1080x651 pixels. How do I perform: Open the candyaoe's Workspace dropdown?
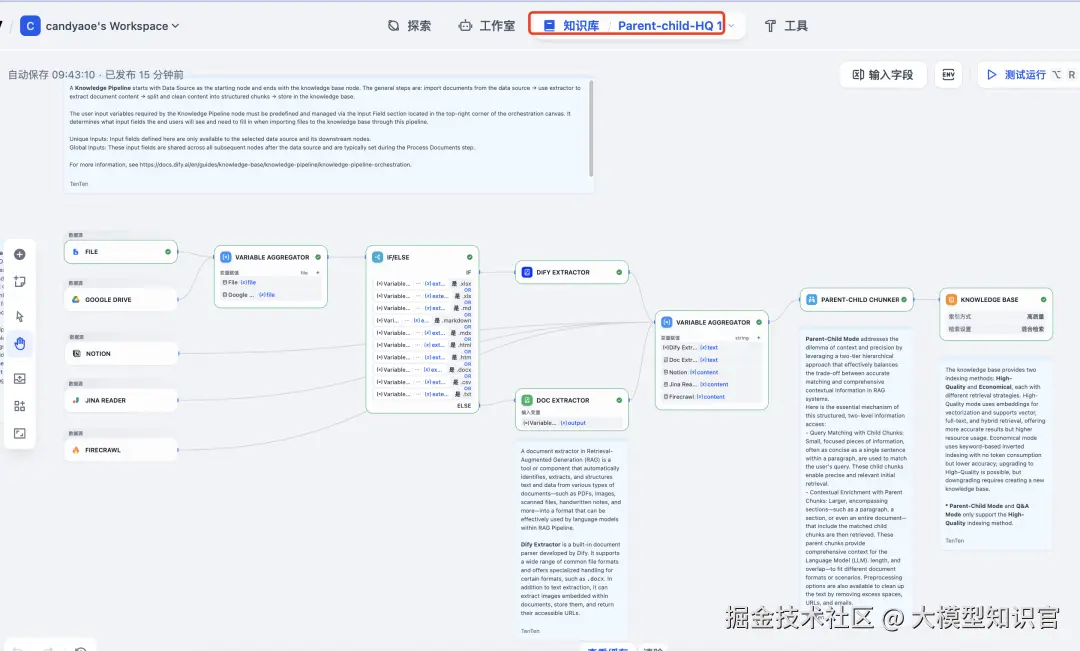tap(112, 25)
